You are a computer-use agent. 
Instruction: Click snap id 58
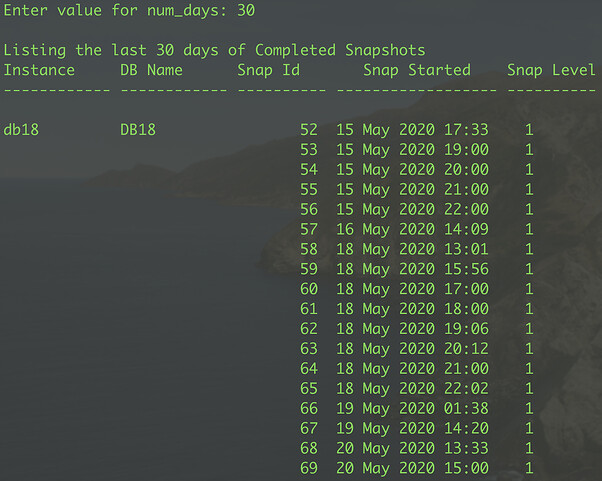coord(309,250)
